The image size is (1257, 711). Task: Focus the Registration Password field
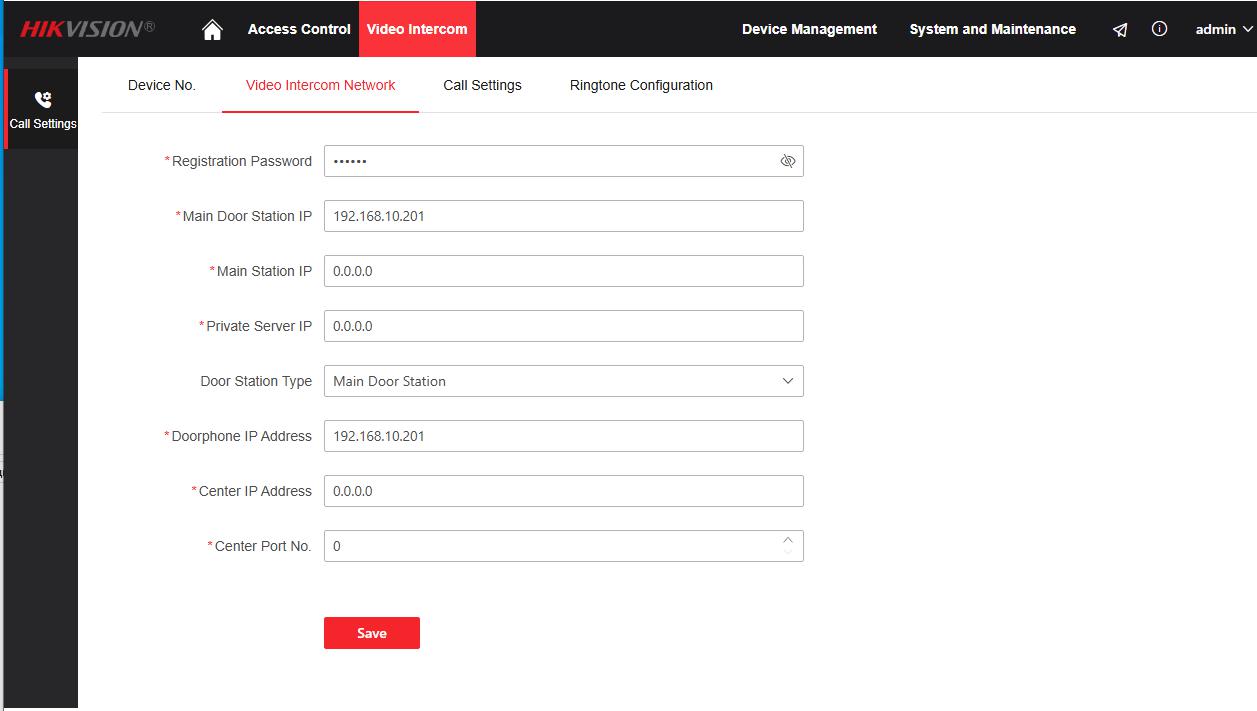[x=564, y=161]
